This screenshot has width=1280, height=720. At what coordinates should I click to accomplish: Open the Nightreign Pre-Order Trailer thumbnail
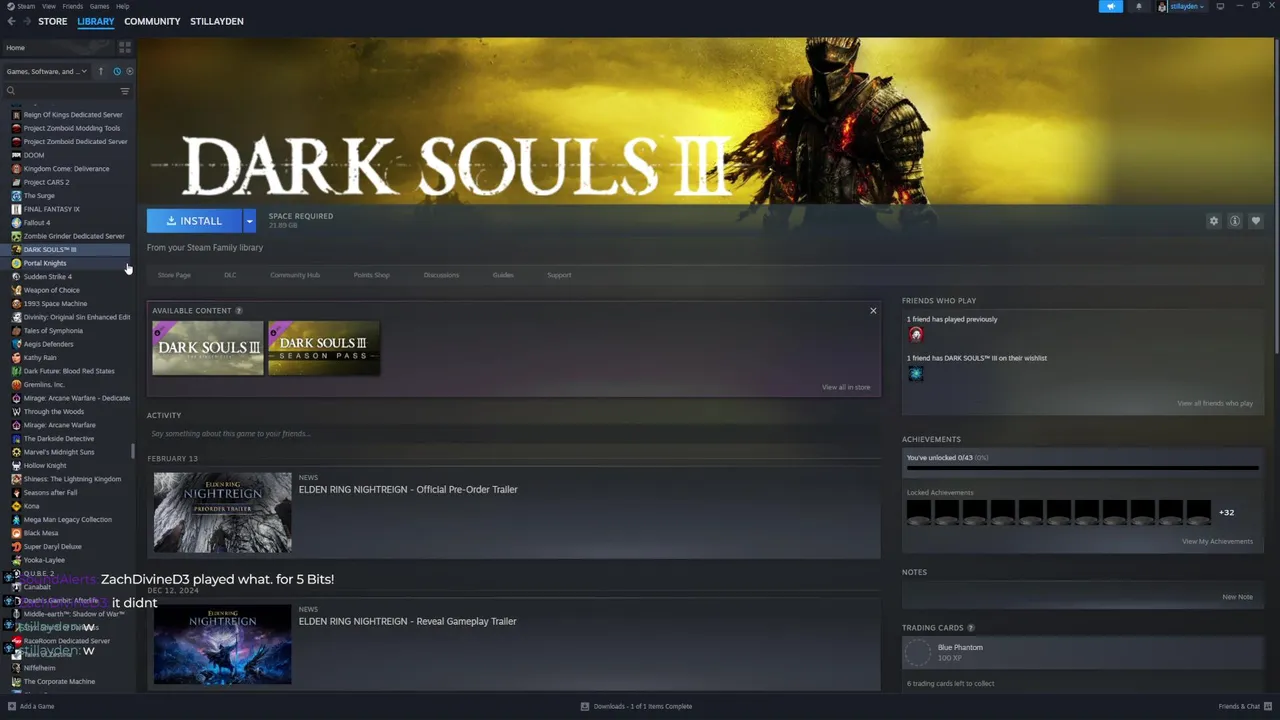coord(223,512)
